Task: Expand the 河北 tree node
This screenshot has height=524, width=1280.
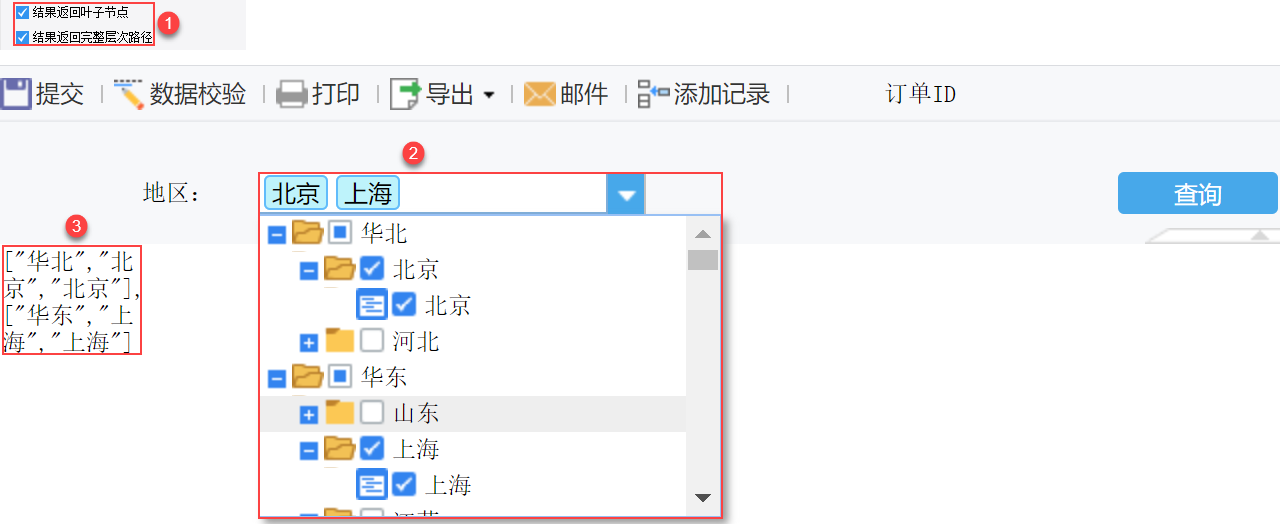Action: (x=309, y=343)
